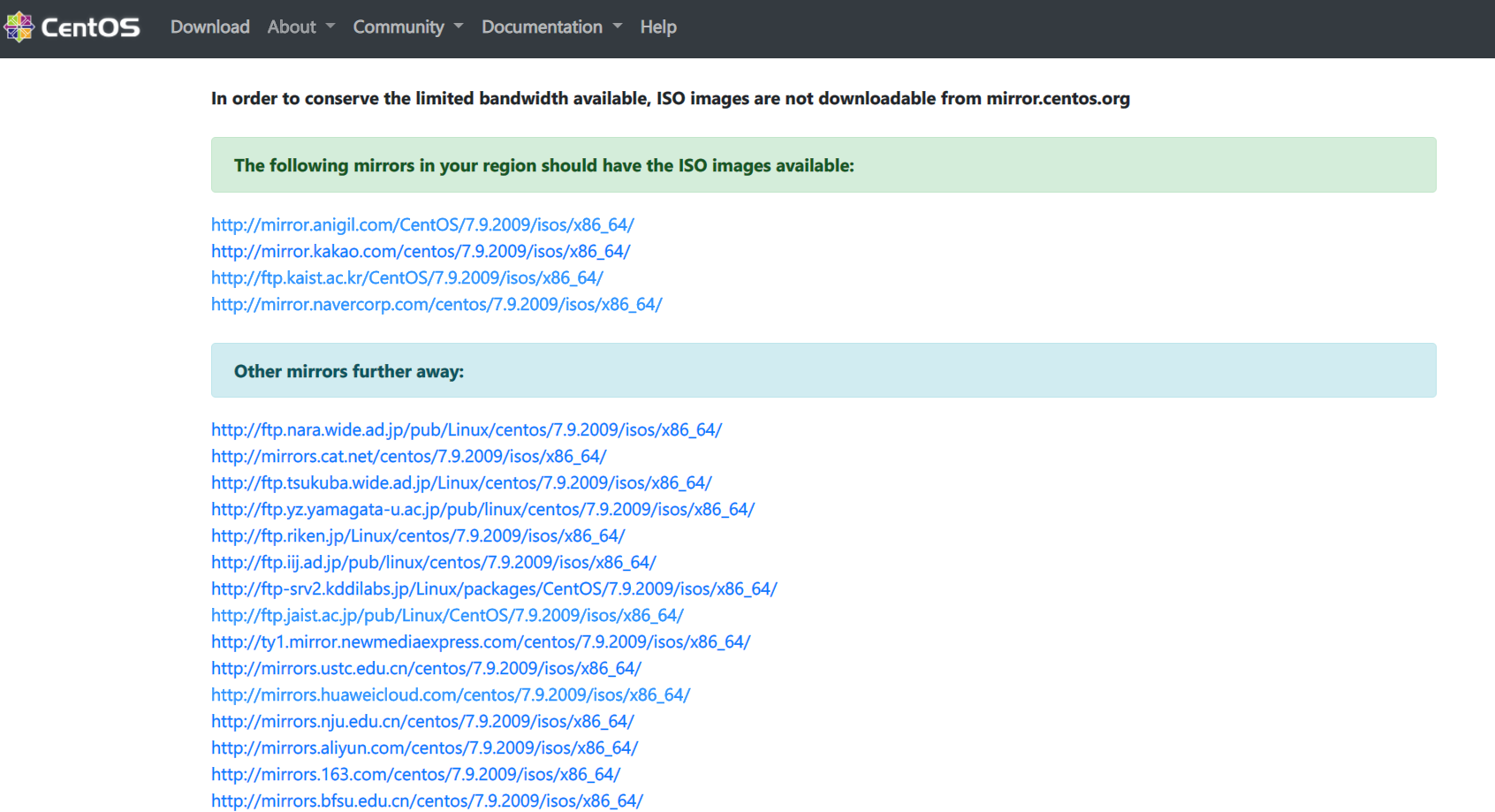Open the ftp.iij.ad.jp mirror link

coord(434,562)
